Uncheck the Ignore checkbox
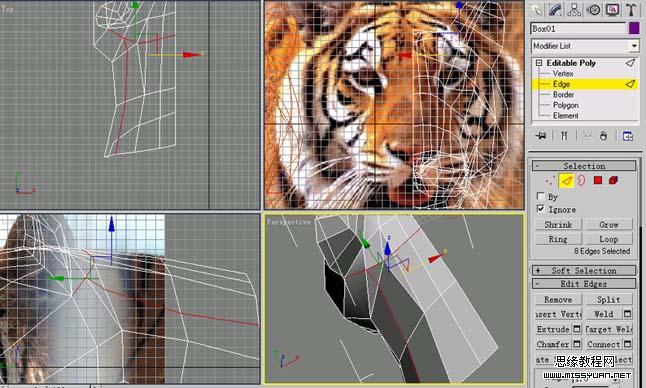 [x=541, y=209]
